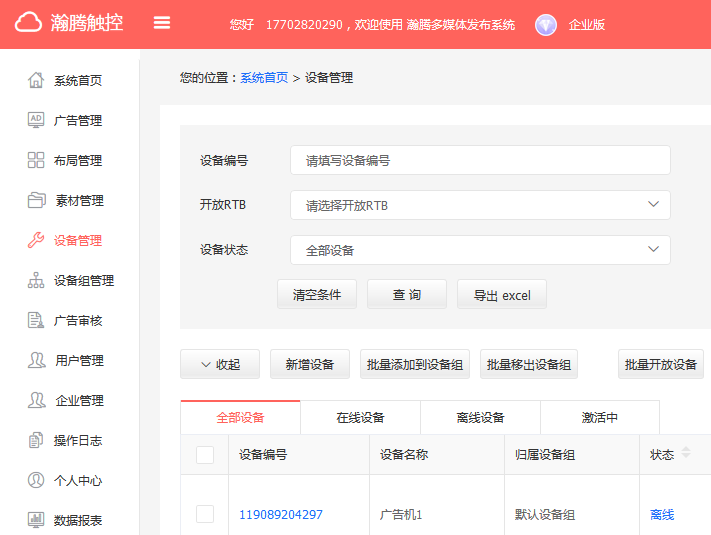The height and width of the screenshot is (535, 711).
Task: Open the 设备状态 dropdown showing 全部设备
Action: [480, 250]
